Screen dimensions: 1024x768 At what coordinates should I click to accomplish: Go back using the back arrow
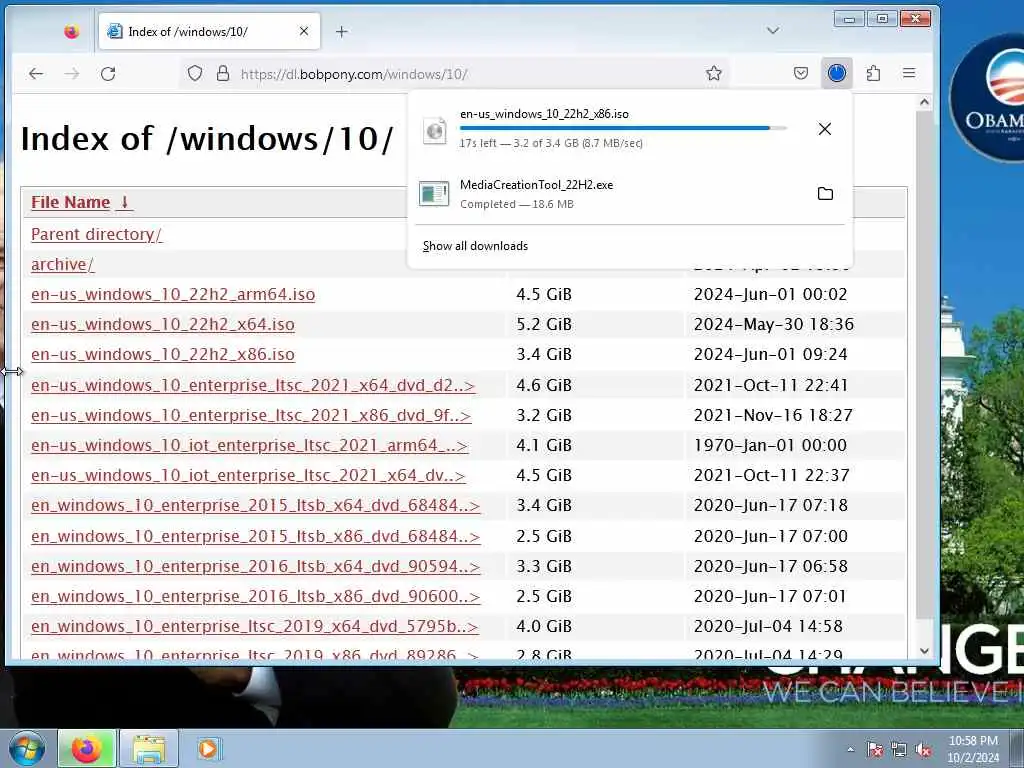36,74
